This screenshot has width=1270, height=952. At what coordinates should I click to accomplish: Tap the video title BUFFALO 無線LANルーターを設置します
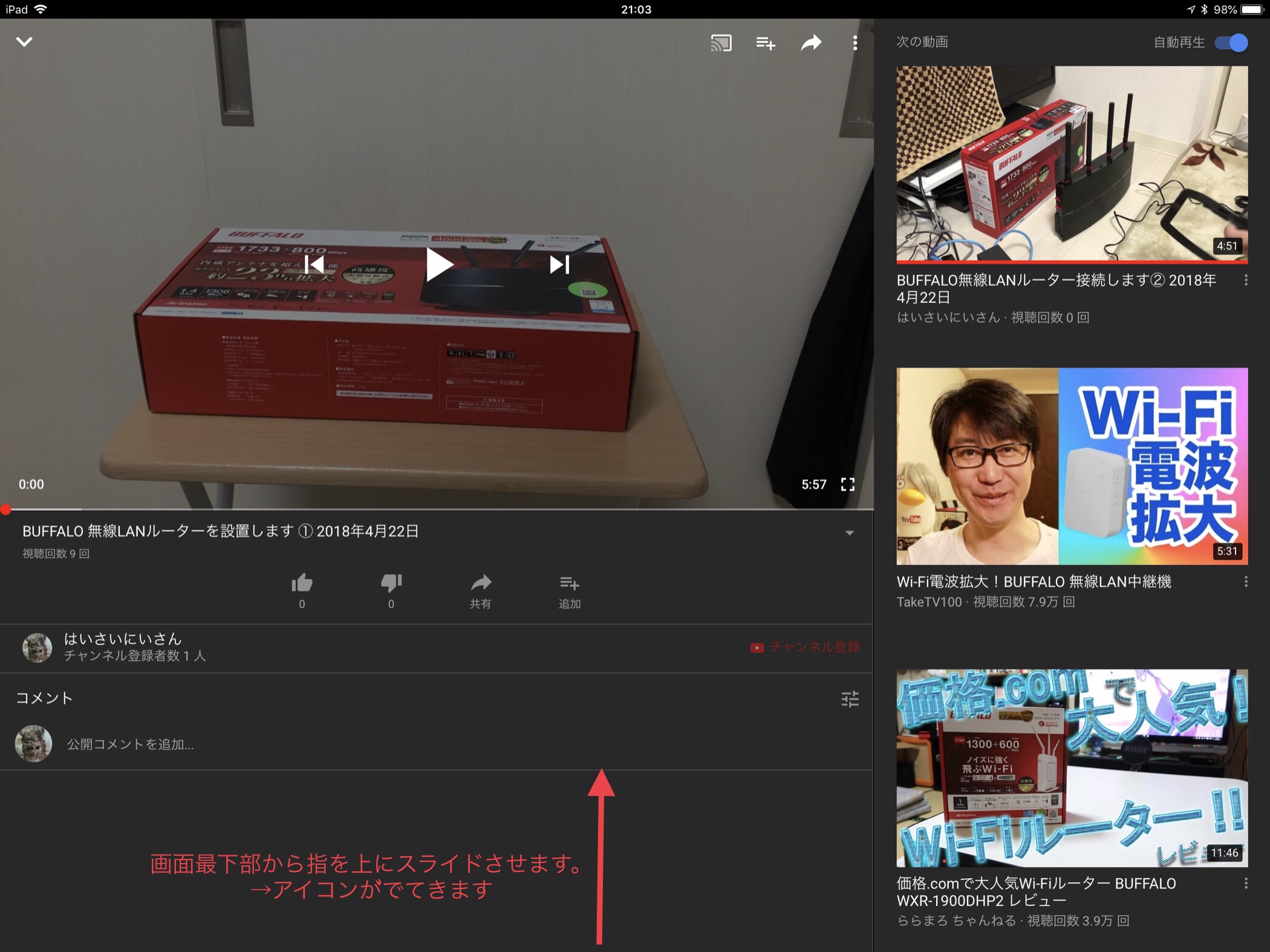click(220, 531)
